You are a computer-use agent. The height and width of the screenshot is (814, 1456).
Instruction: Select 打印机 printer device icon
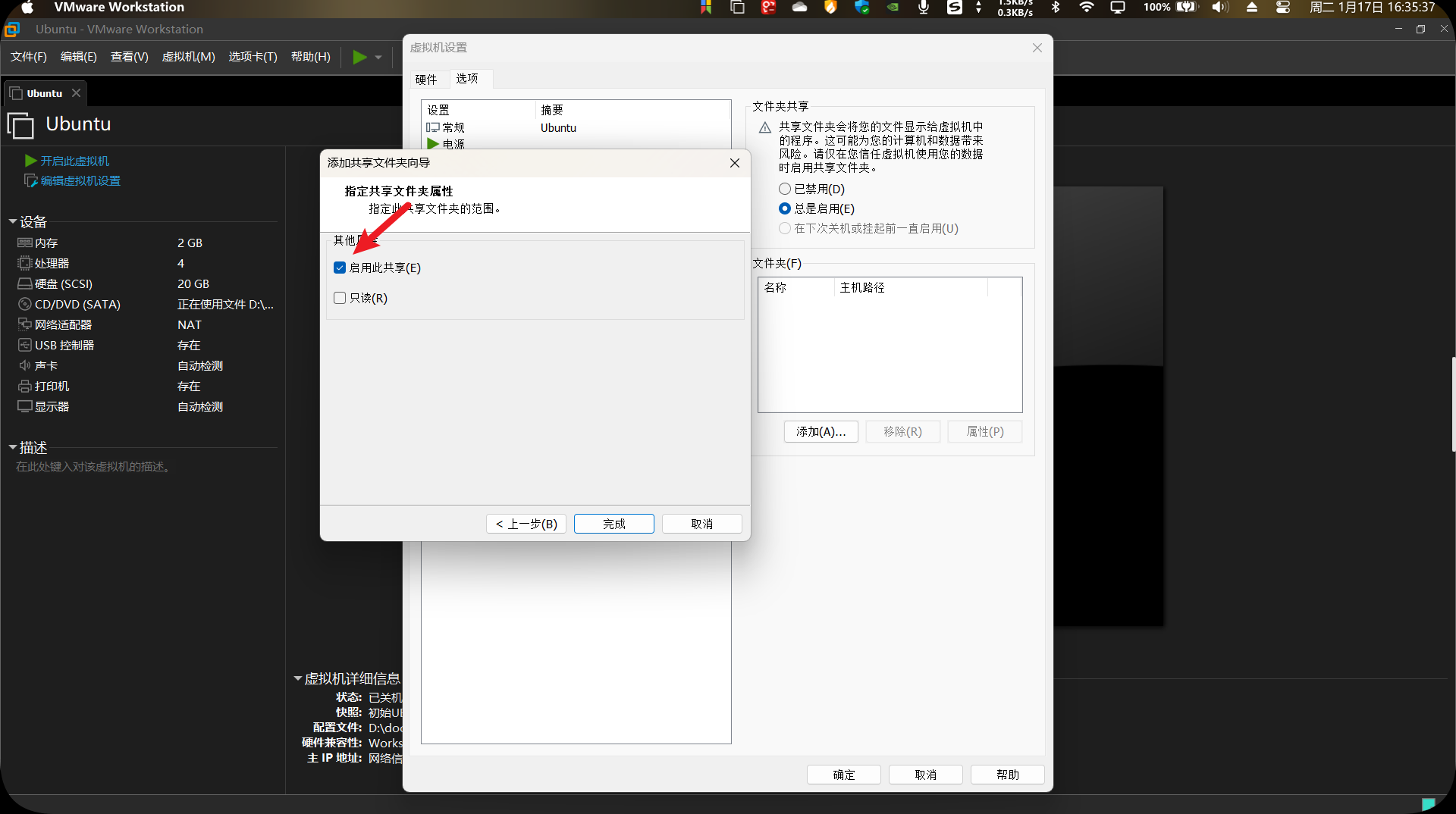25,386
